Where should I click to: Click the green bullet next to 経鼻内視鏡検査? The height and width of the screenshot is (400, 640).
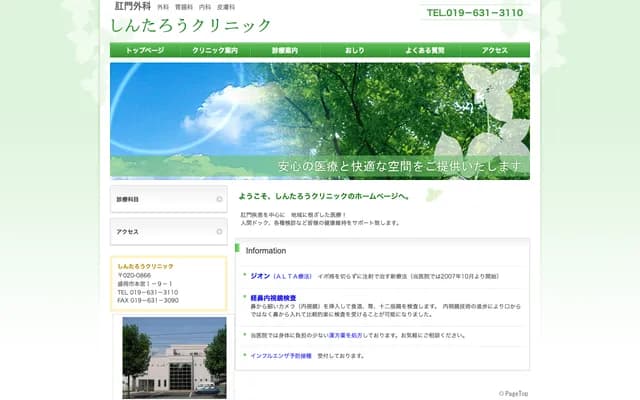[244, 297]
